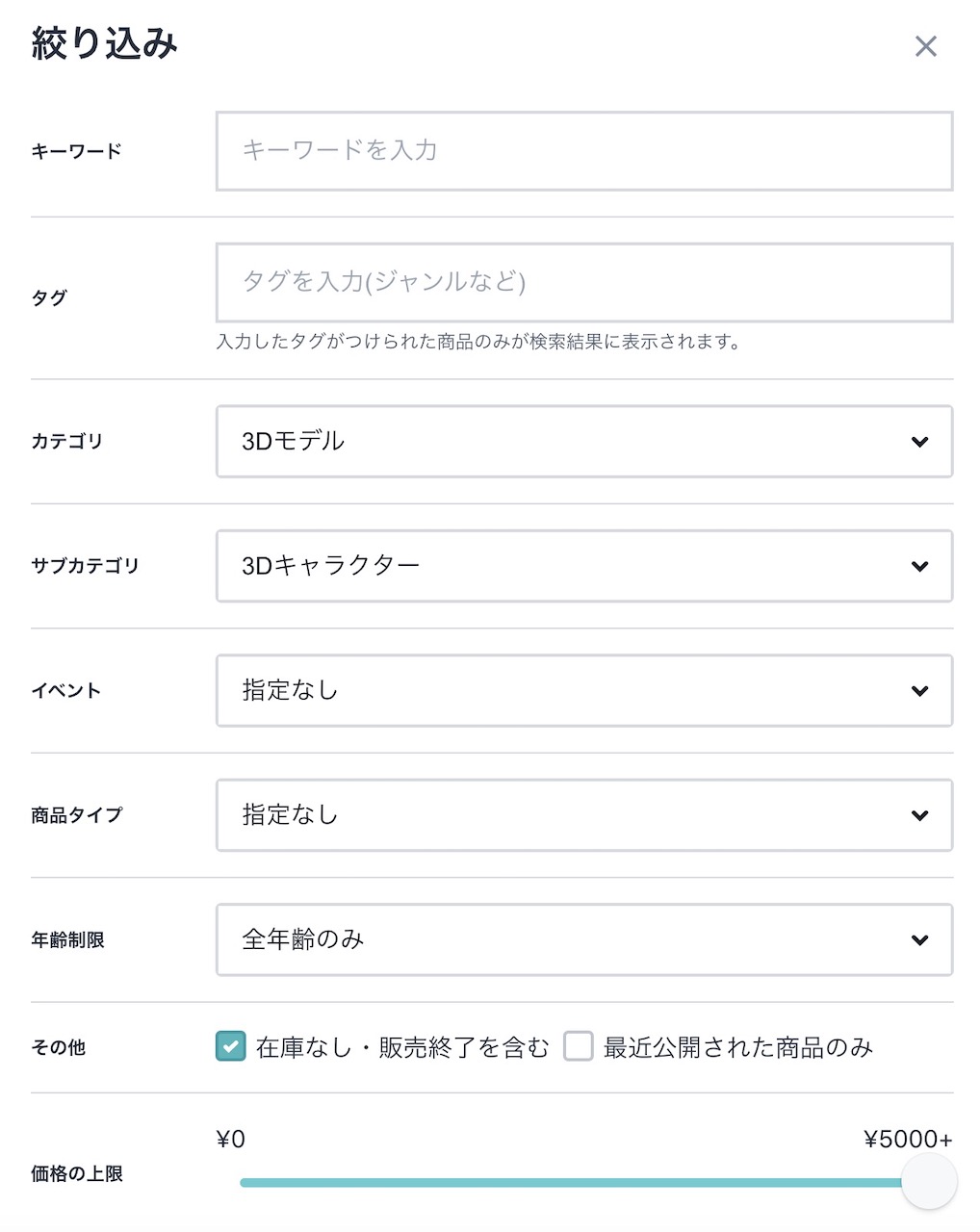Click the price slider handle at ¥5000+
980x1232 pixels.
click(x=928, y=1179)
